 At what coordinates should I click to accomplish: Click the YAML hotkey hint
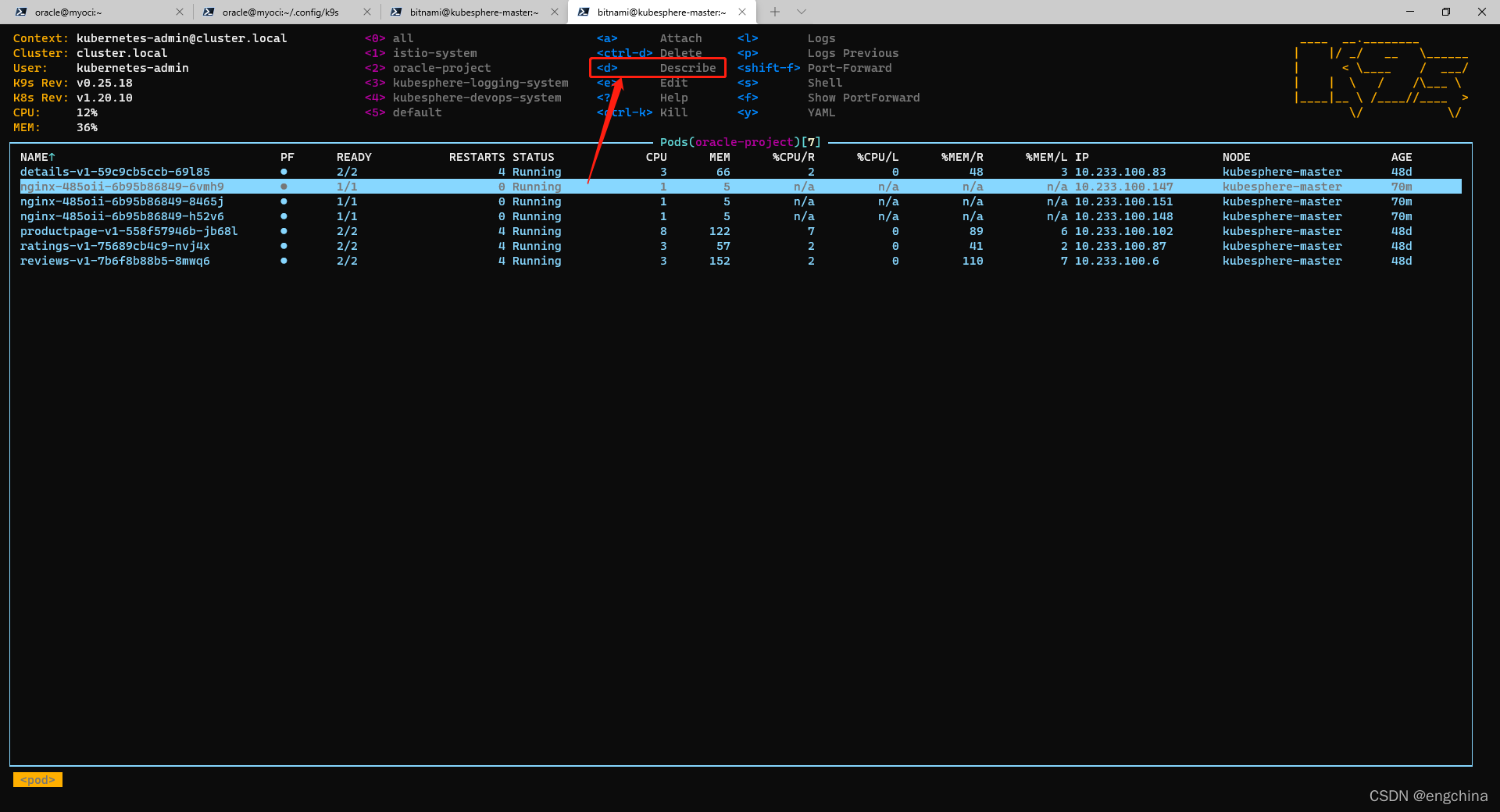tap(786, 112)
